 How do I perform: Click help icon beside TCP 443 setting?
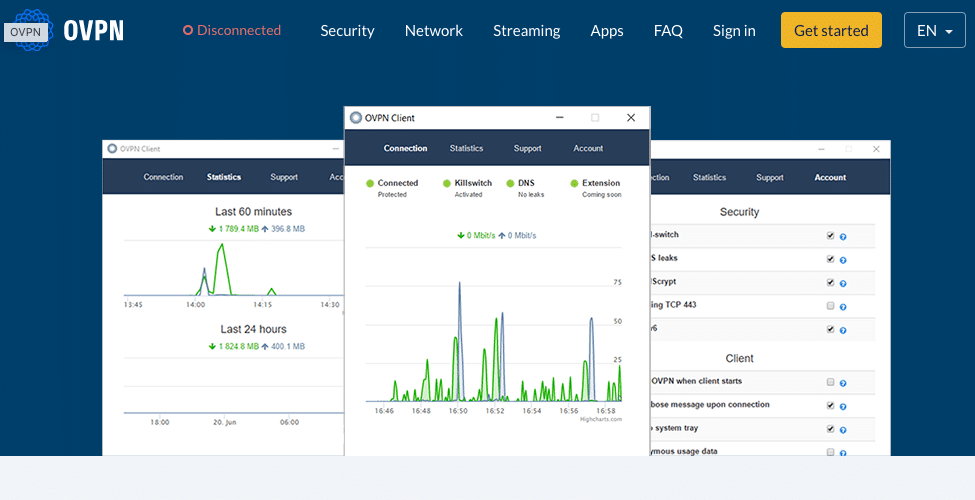point(843,306)
